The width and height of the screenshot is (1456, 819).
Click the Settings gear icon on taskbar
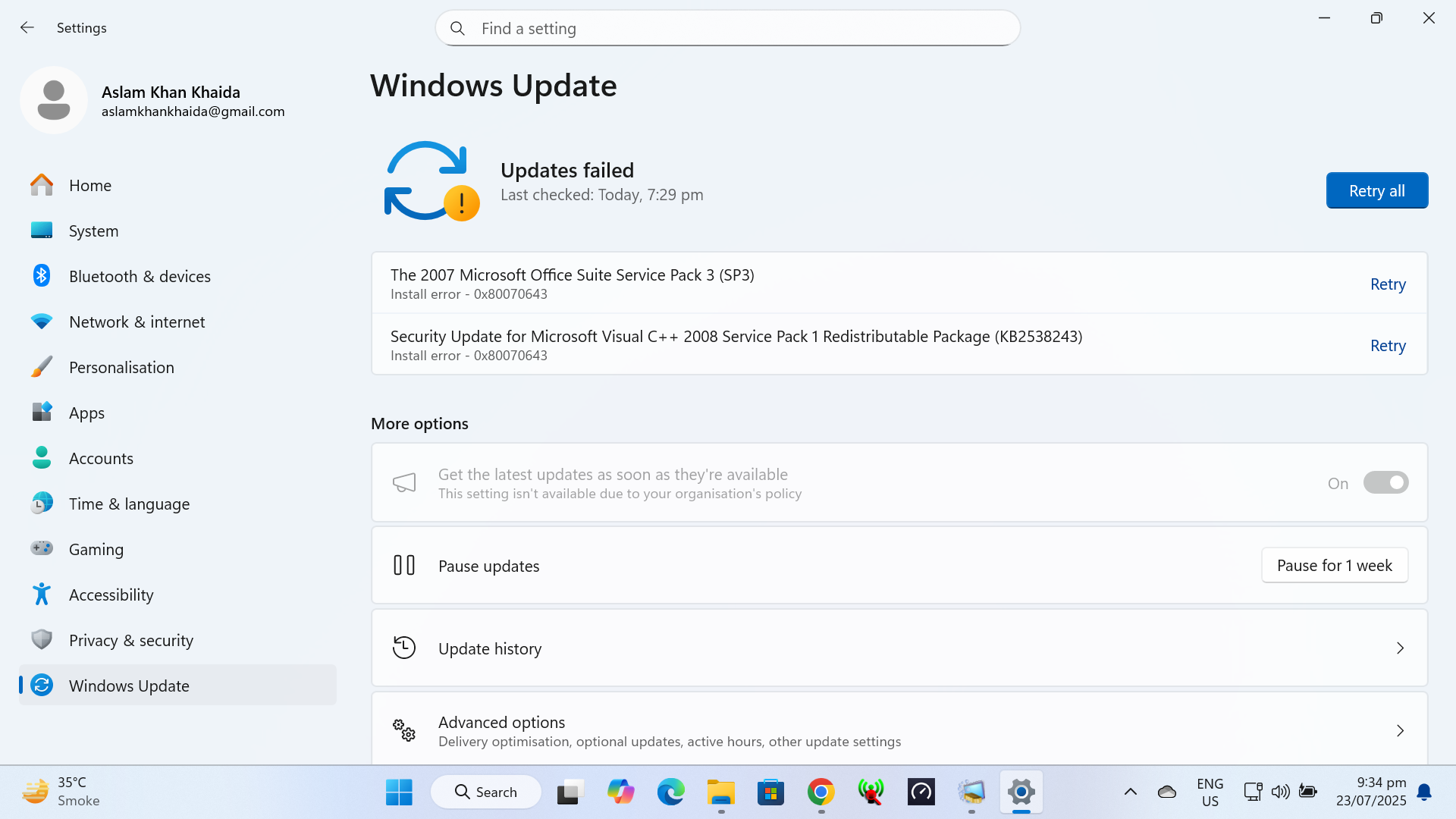click(1021, 792)
